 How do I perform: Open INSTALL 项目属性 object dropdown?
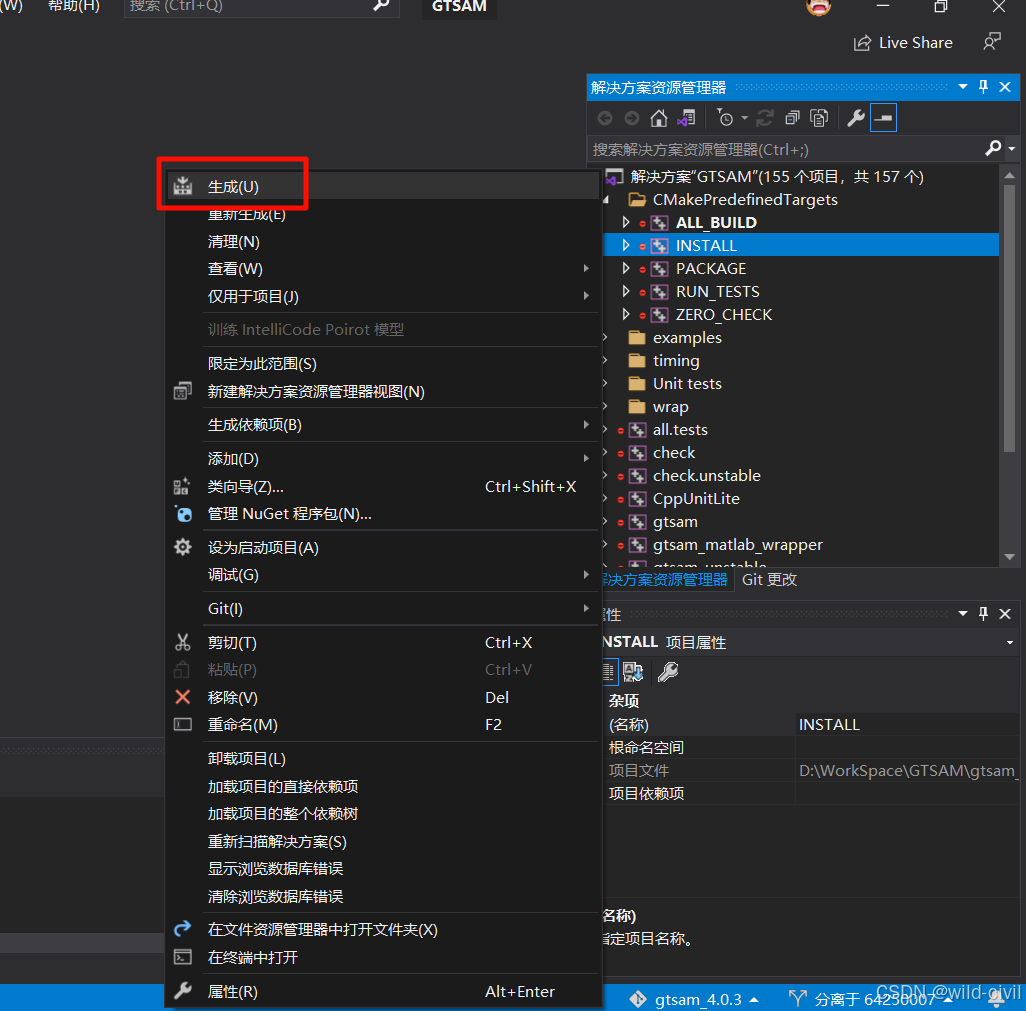[1010, 643]
